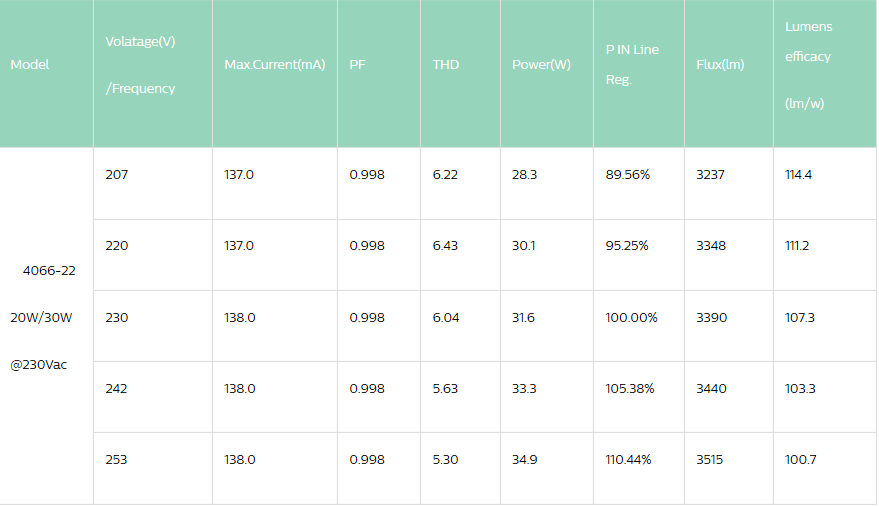Click the PF column header
The height and width of the screenshot is (506, 879).
point(357,65)
